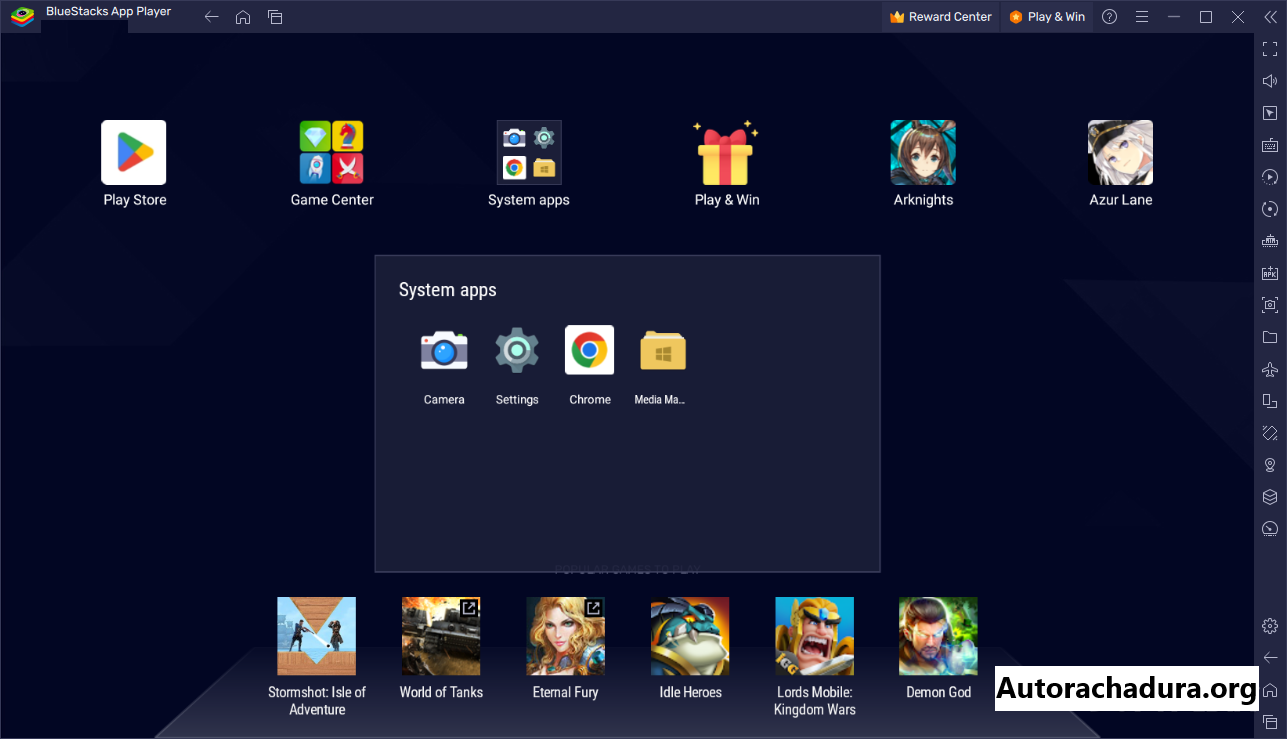Click the cursor lock icon in sidebar
Image resolution: width=1287 pixels, height=739 pixels.
click(1270, 113)
